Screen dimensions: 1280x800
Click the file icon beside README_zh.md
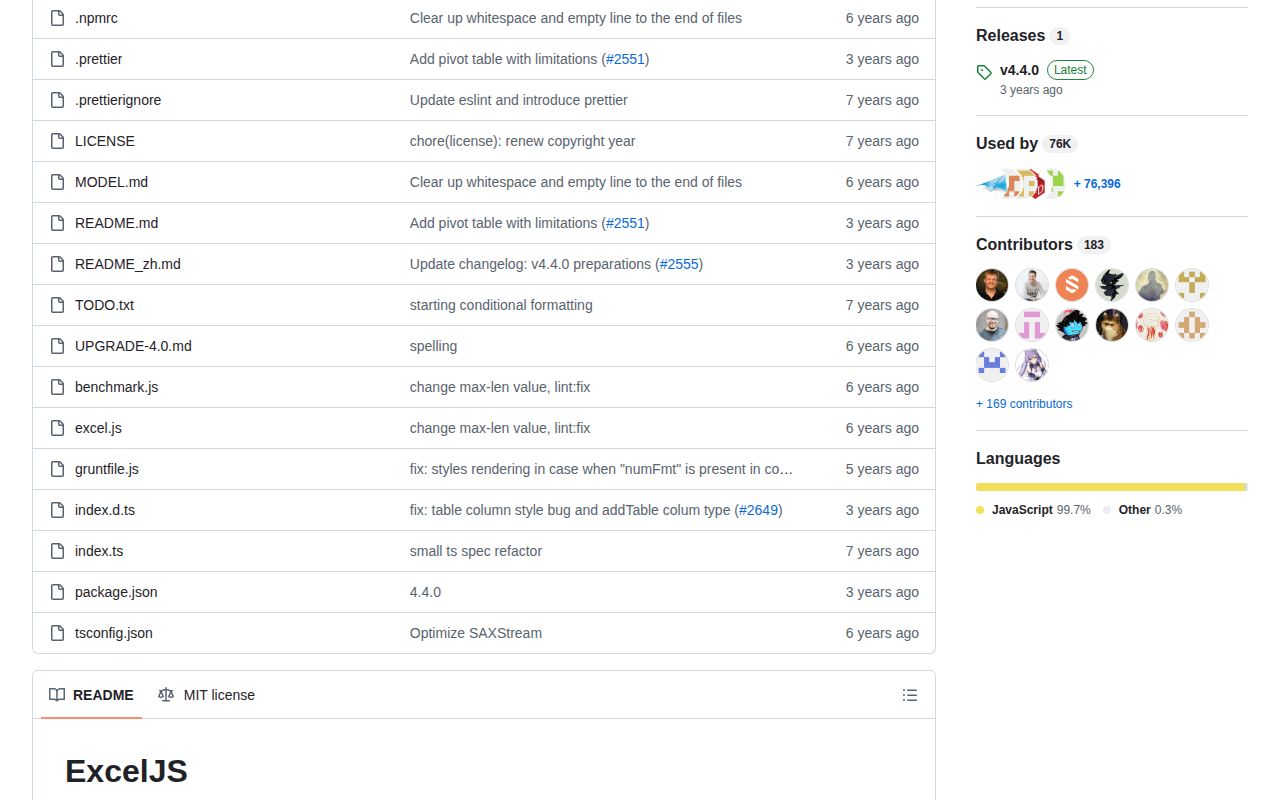tap(58, 264)
